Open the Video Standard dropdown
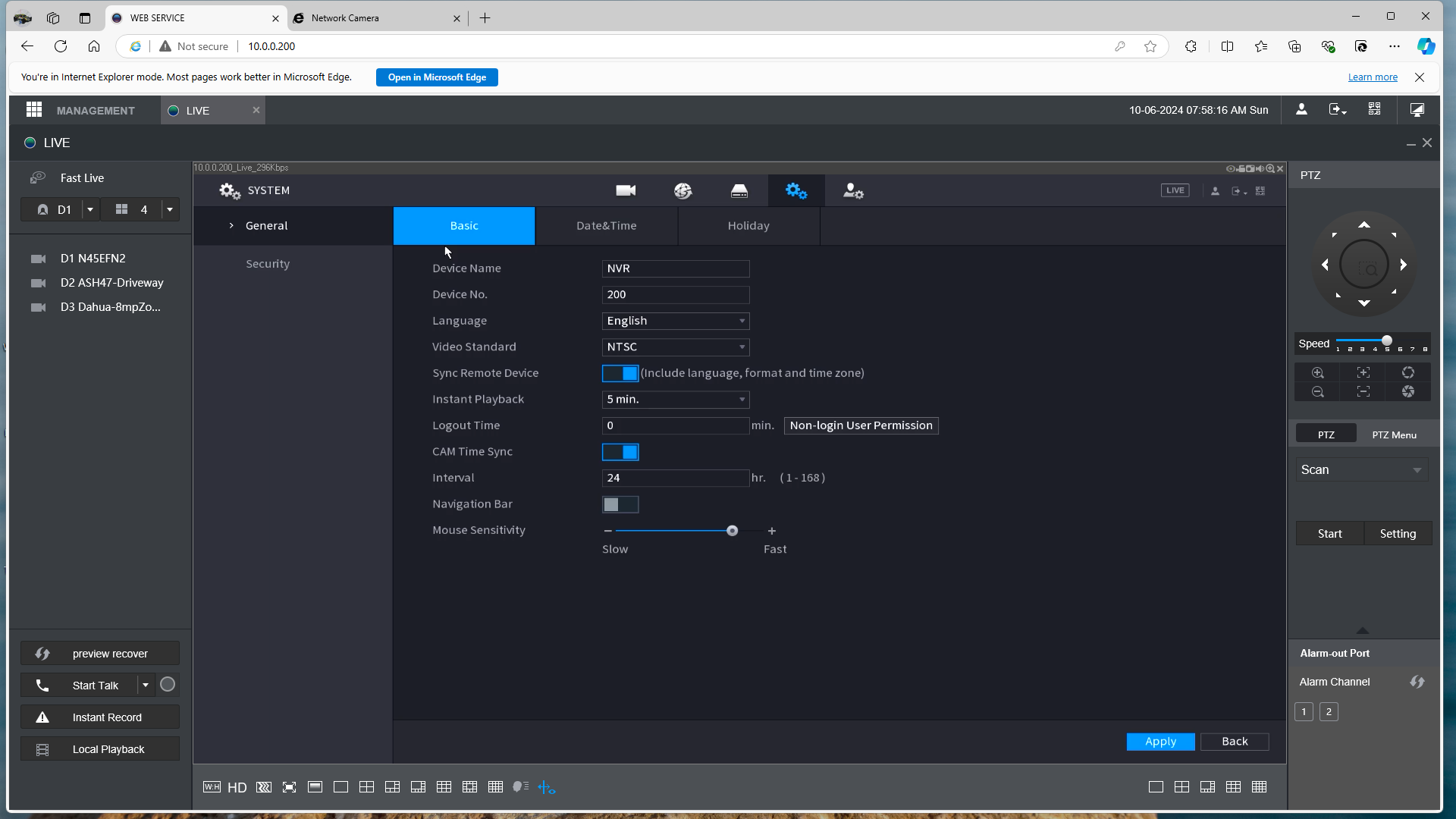The width and height of the screenshot is (1456, 819). (x=676, y=347)
